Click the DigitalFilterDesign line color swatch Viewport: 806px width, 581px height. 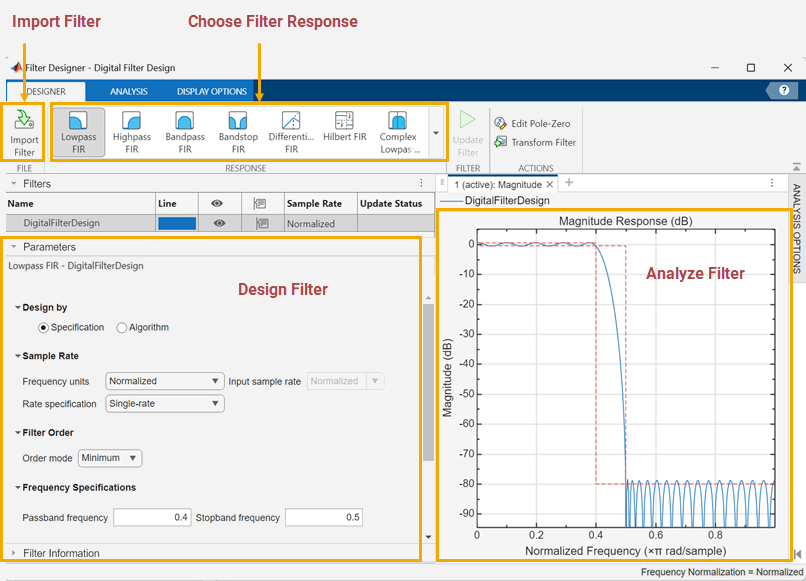point(177,222)
